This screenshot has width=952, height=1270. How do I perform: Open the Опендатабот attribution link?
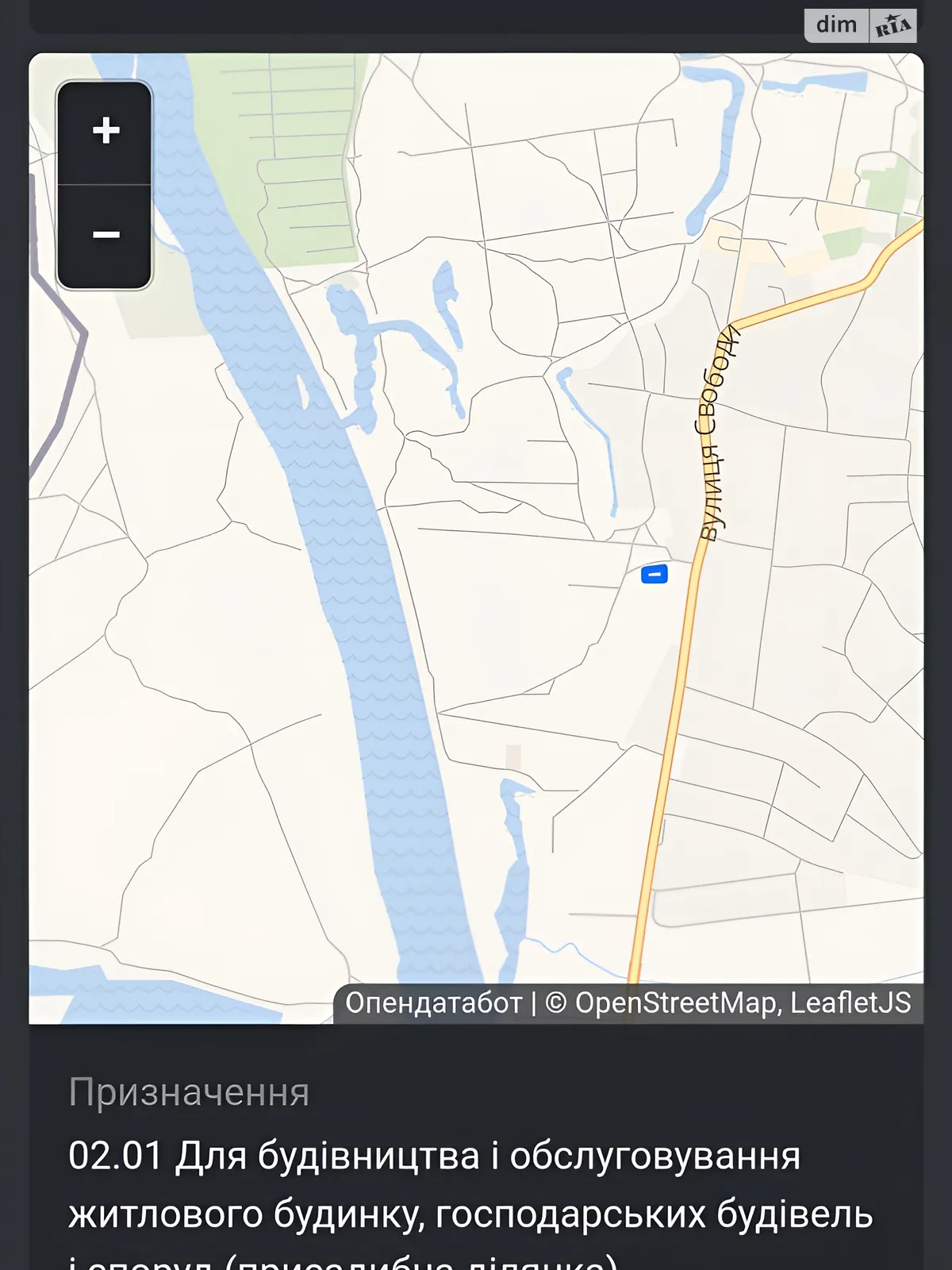click(x=434, y=1003)
